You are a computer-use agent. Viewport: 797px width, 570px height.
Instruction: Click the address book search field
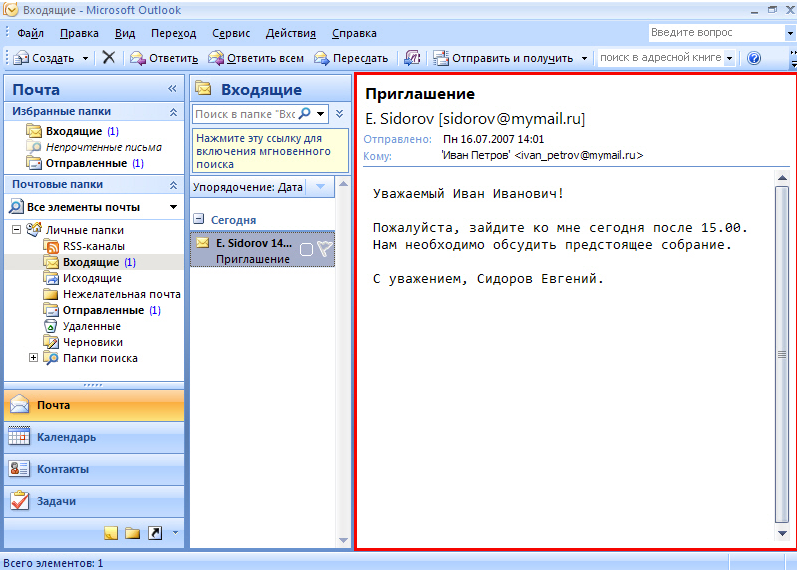[x=660, y=57]
